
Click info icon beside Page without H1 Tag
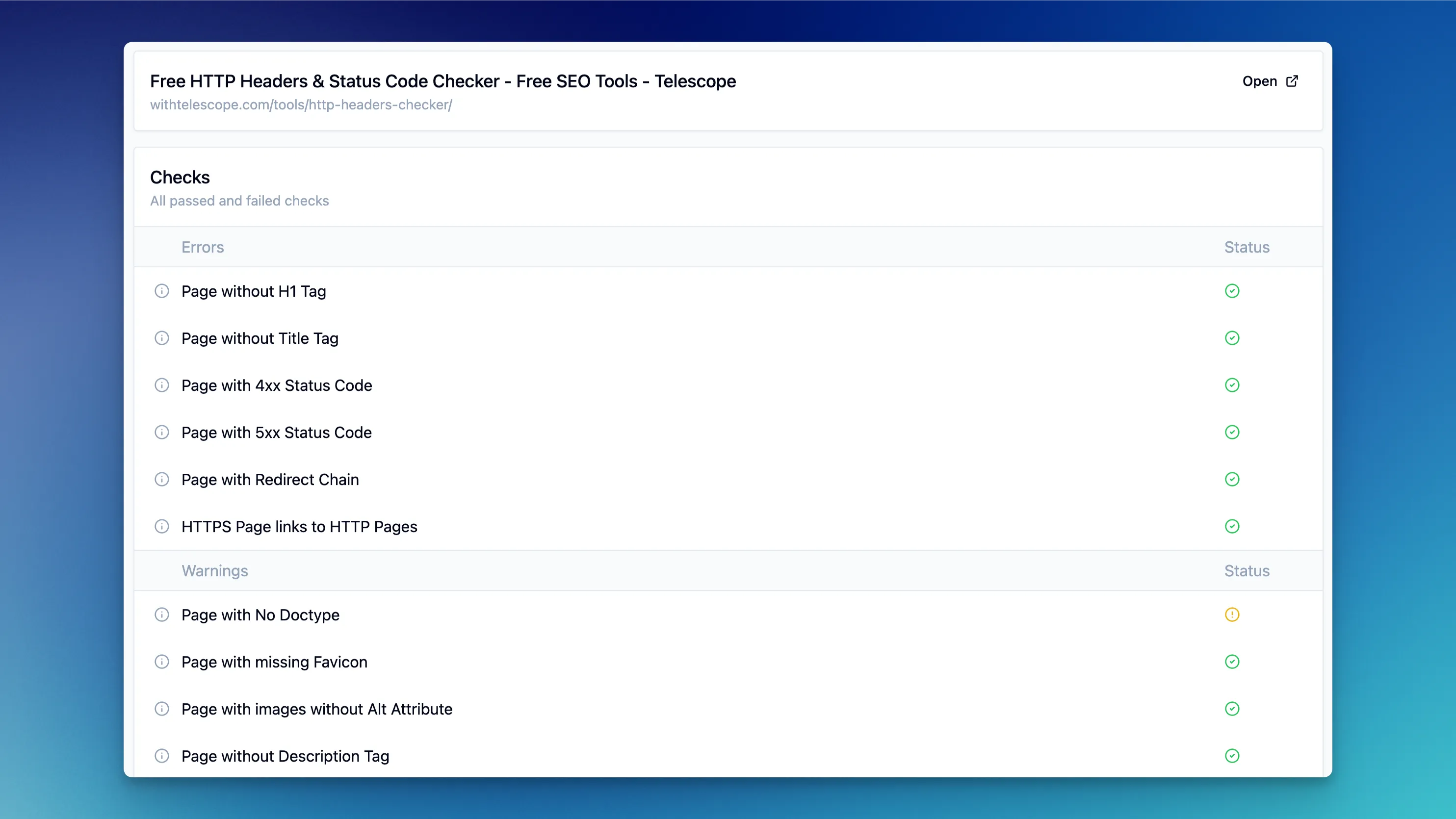click(x=162, y=291)
